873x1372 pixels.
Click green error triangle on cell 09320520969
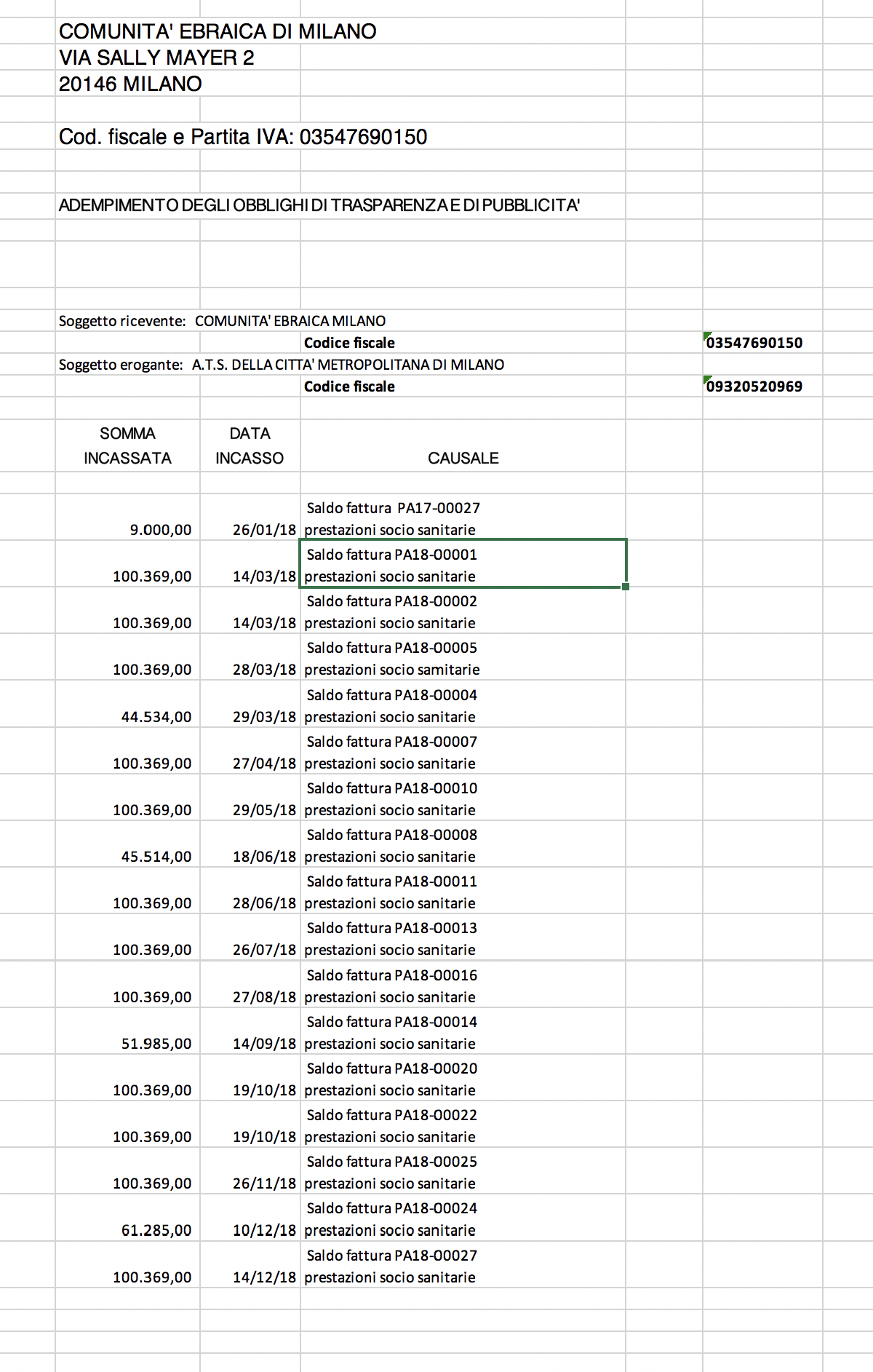point(707,379)
